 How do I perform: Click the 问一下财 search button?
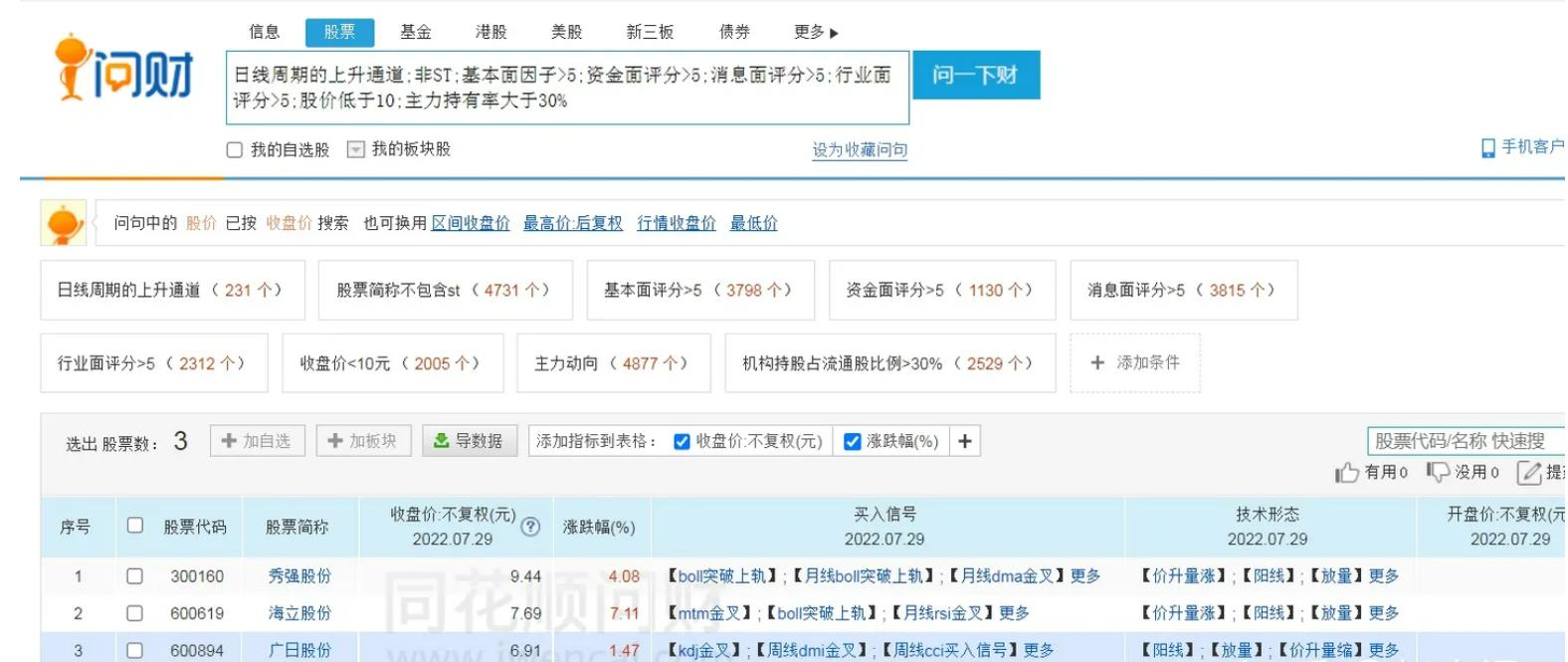click(975, 75)
